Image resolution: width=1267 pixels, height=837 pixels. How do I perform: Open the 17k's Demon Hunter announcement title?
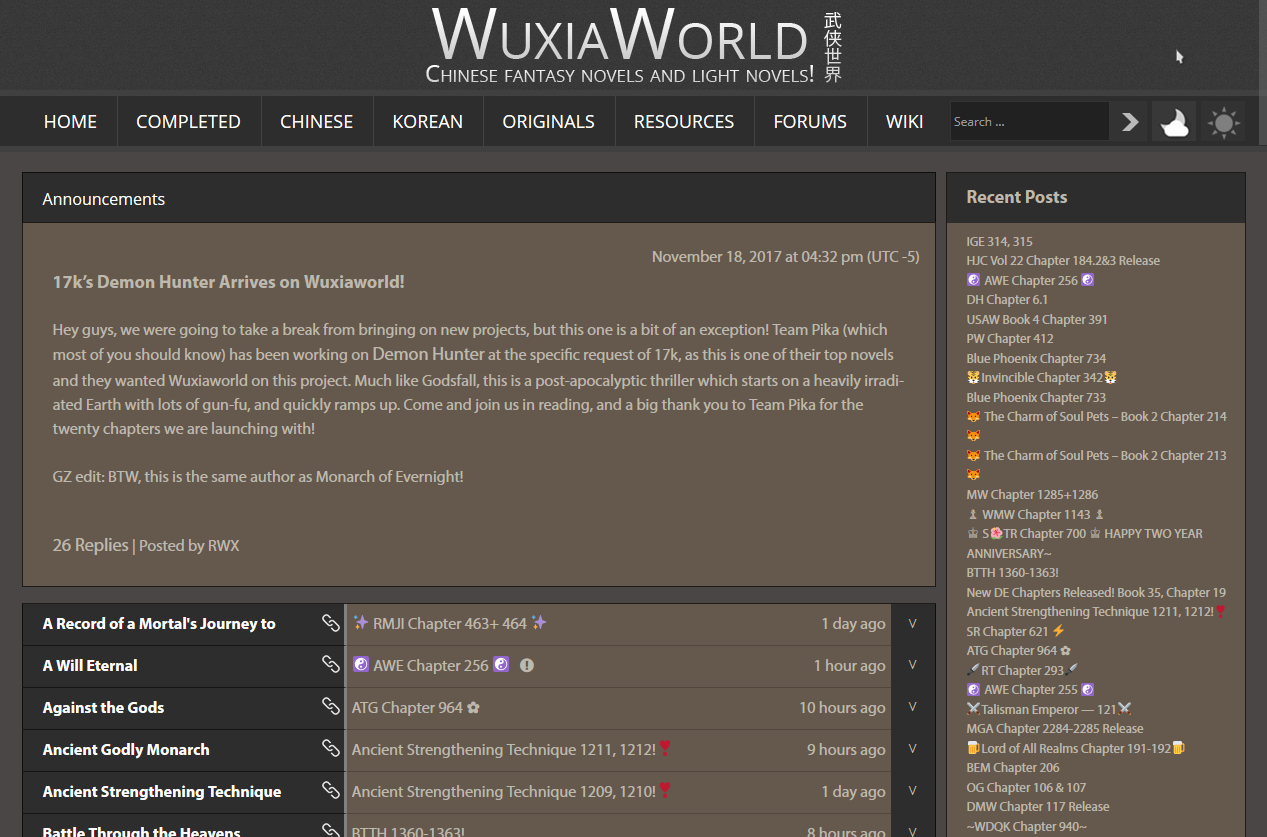[x=228, y=282]
